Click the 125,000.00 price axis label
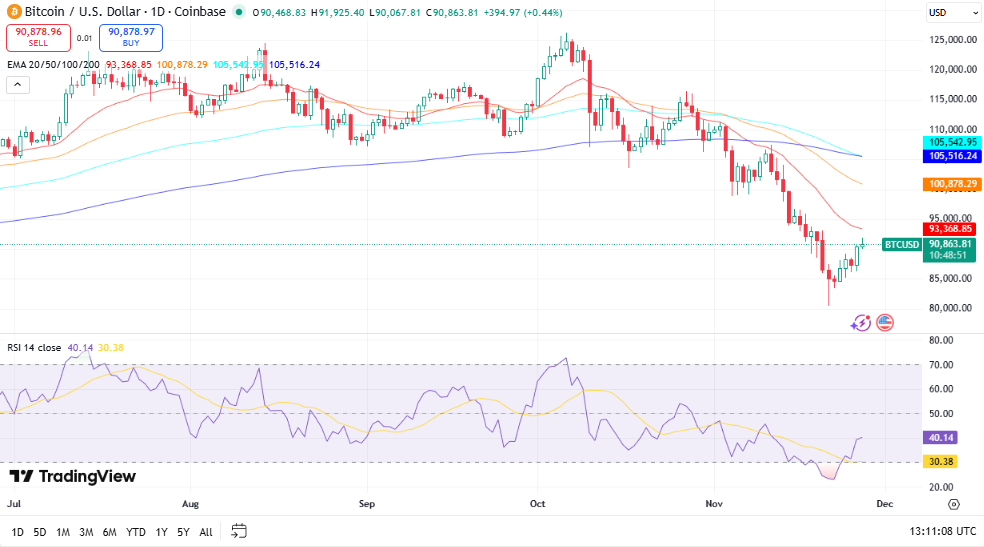Screen dimensions: 984x547 953,40
